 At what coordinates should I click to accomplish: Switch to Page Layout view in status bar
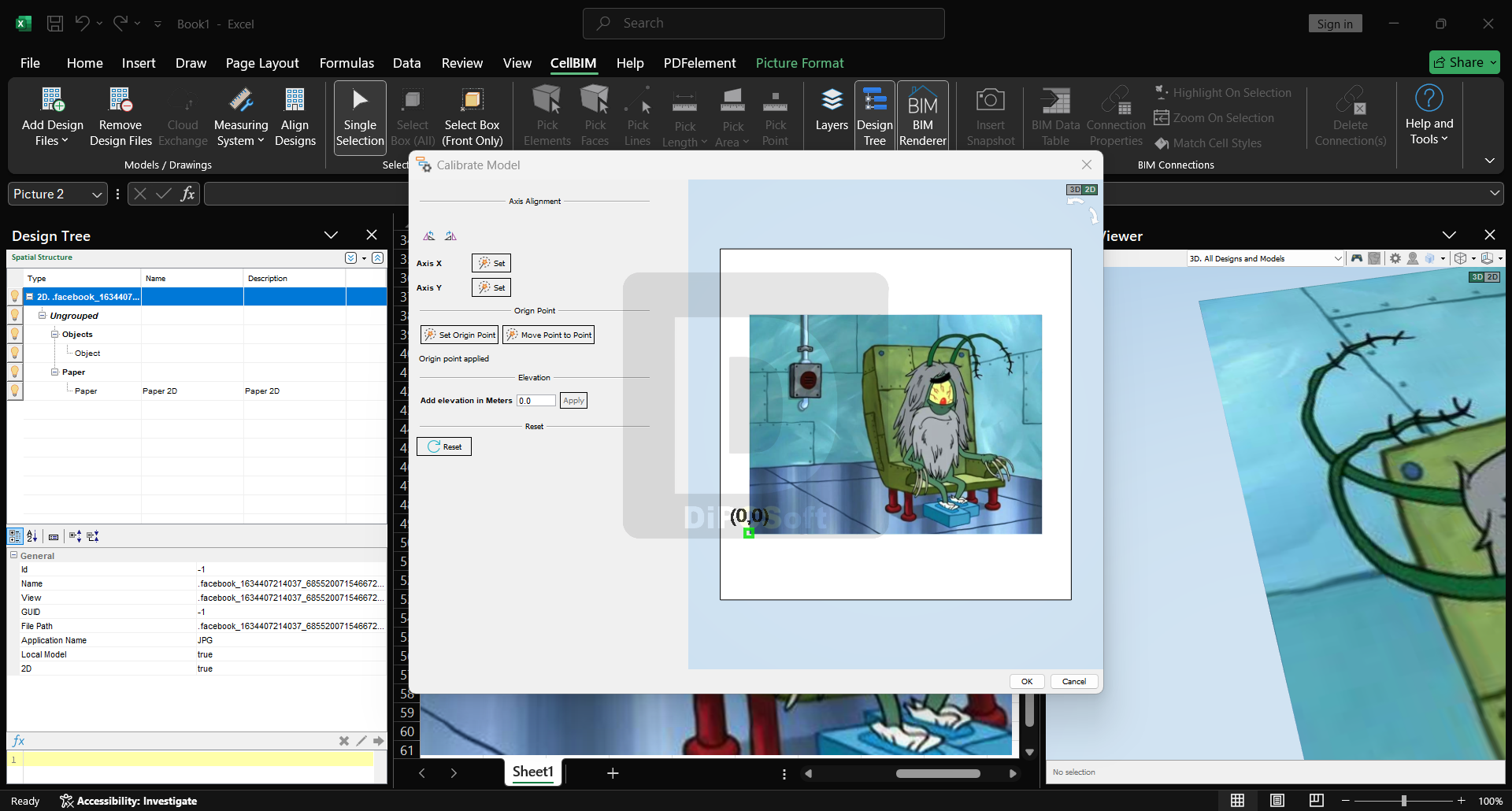(1277, 801)
